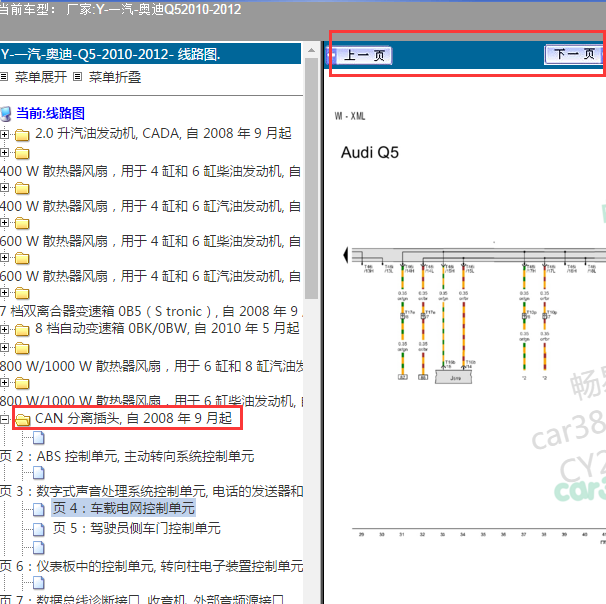The image size is (606, 604).
Task: Click the 上一页 previous page button
Action: pos(364,55)
